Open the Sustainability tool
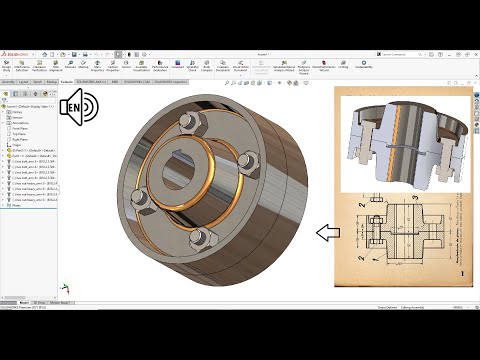Image resolution: width=480 pixels, height=360 pixels. [364, 65]
